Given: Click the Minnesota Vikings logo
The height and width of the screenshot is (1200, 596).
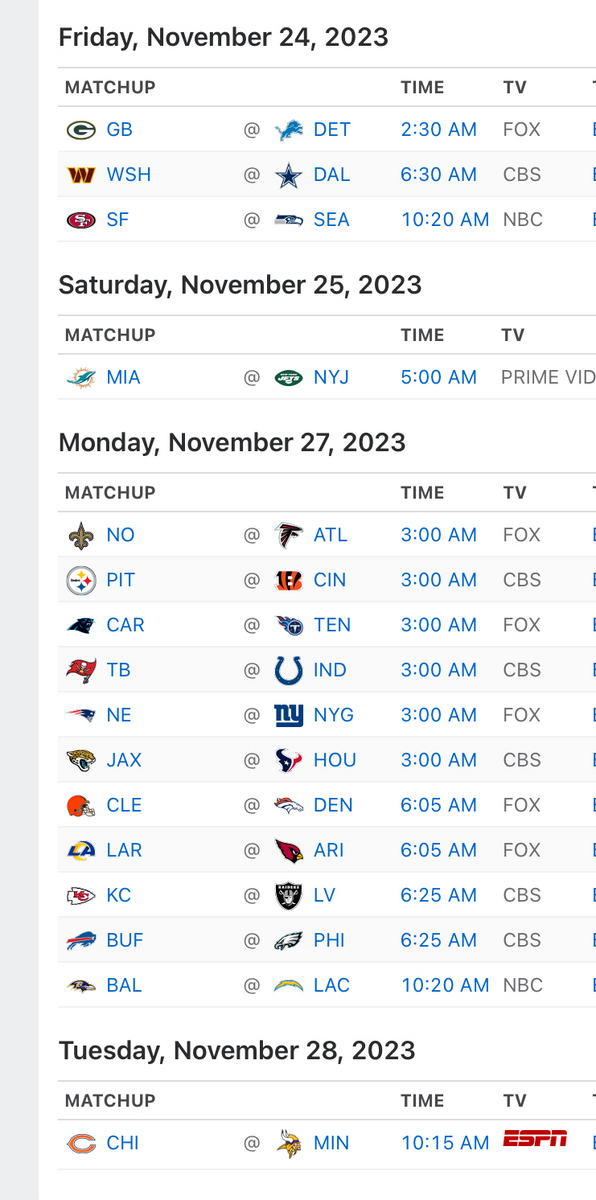Looking at the screenshot, I should tap(288, 1142).
